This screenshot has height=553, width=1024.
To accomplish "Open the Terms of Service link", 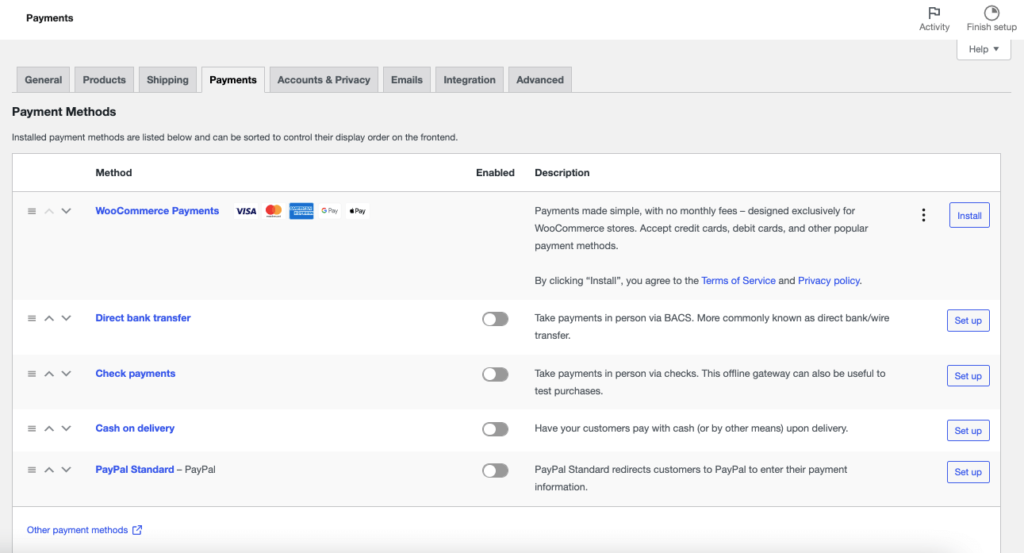I will pyautogui.click(x=738, y=281).
